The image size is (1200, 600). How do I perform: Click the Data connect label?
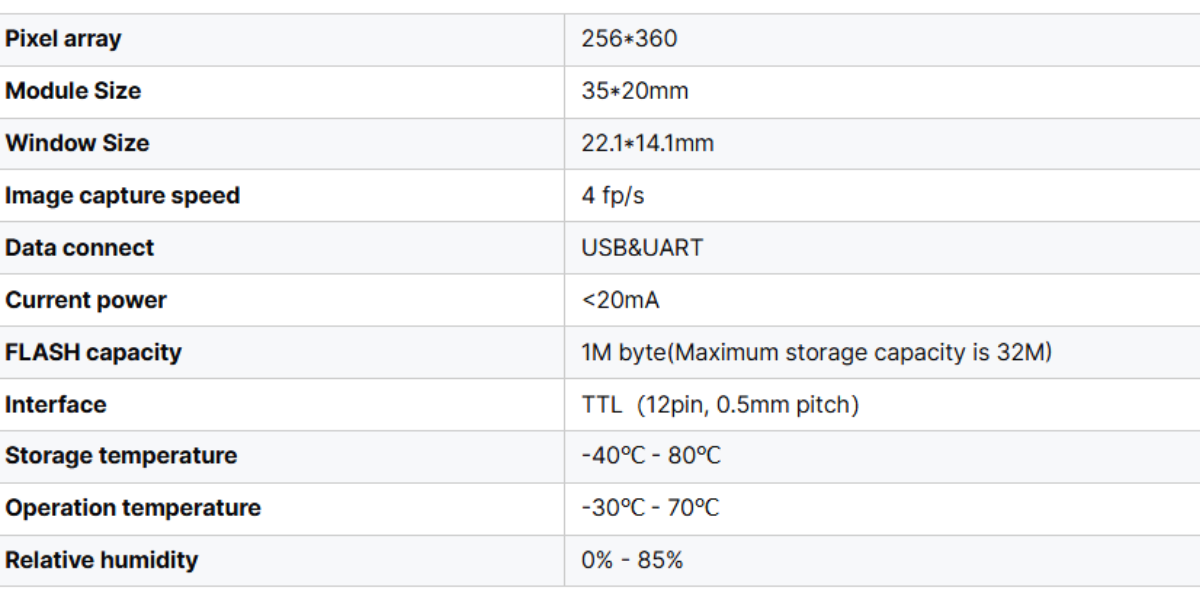coord(80,248)
